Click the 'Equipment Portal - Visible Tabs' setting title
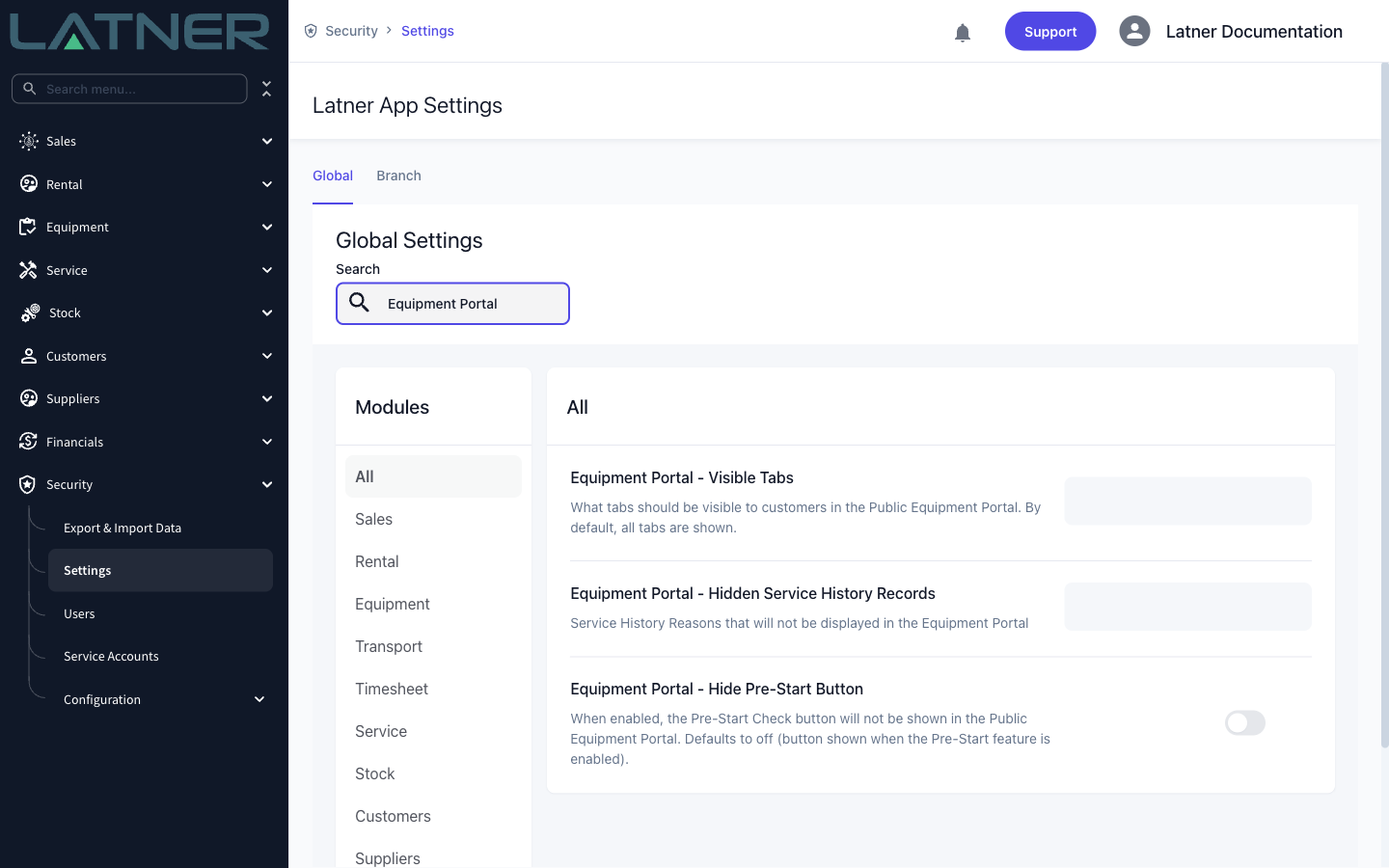This screenshot has width=1389, height=868. pyautogui.click(x=682, y=477)
